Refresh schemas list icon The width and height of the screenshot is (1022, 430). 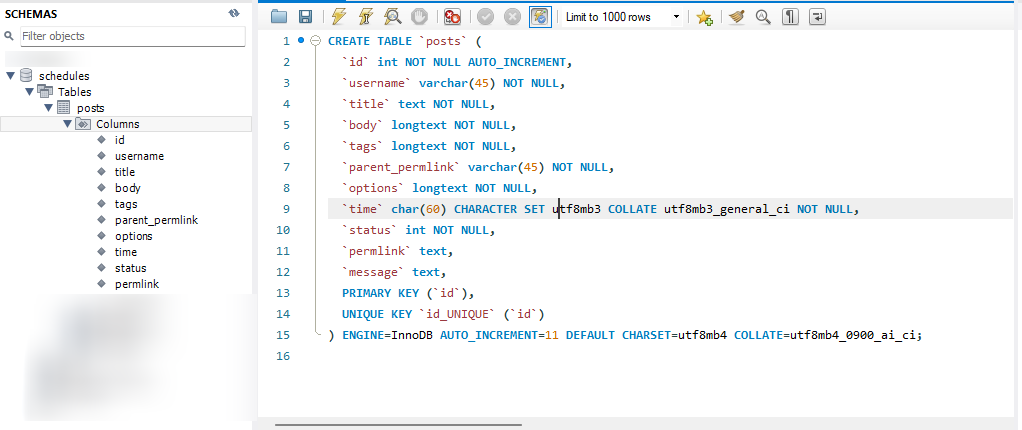tap(235, 13)
